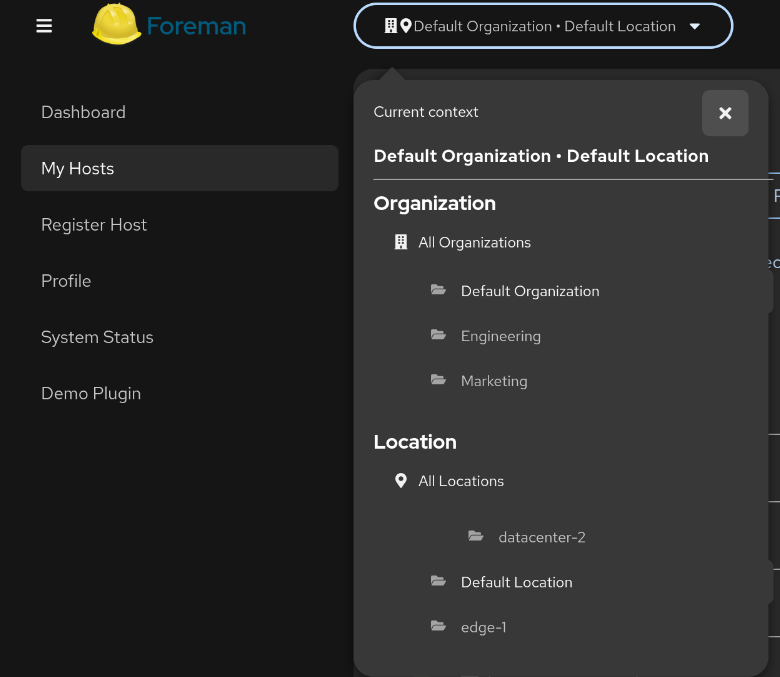
Task: Click the Foreman hard hat logo
Action: coord(116,25)
